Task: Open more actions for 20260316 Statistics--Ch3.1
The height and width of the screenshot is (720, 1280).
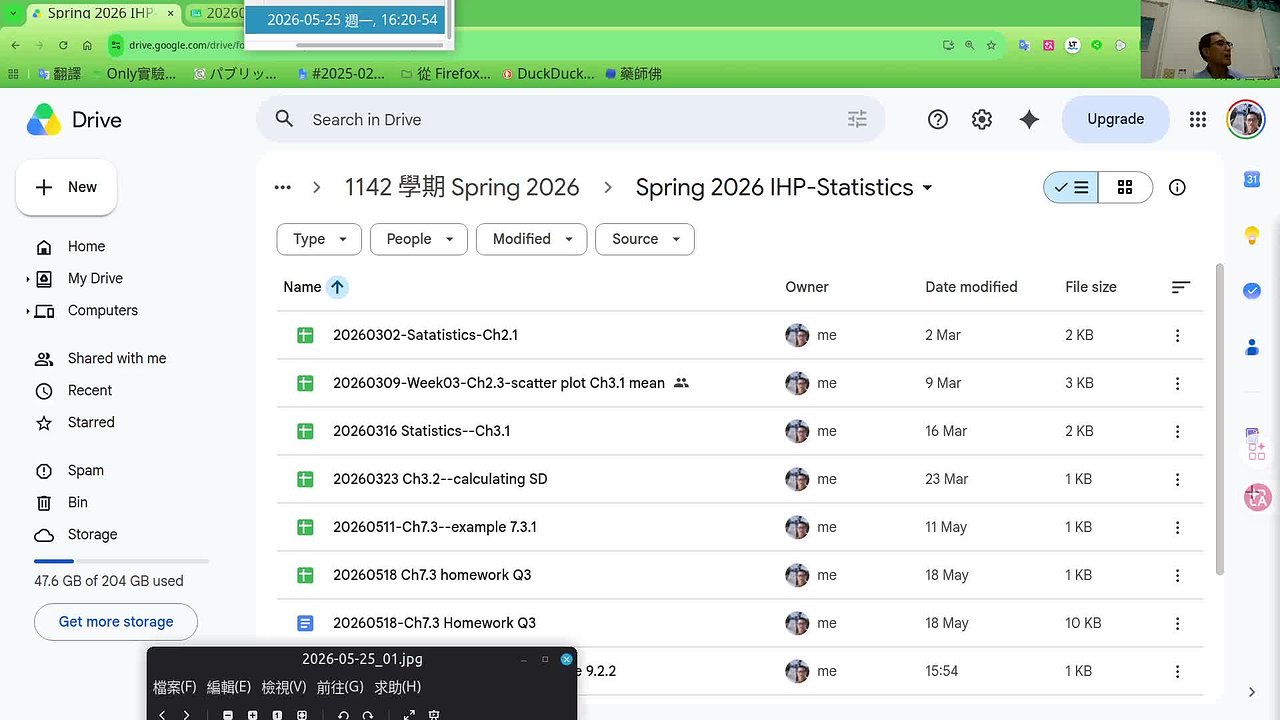Action: click(x=1177, y=431)
